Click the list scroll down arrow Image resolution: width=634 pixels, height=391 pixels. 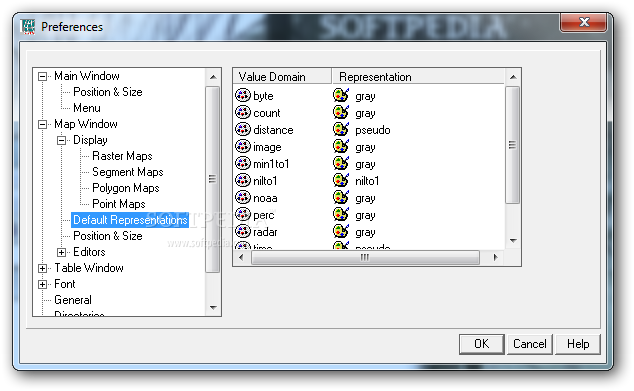point(513,241)
